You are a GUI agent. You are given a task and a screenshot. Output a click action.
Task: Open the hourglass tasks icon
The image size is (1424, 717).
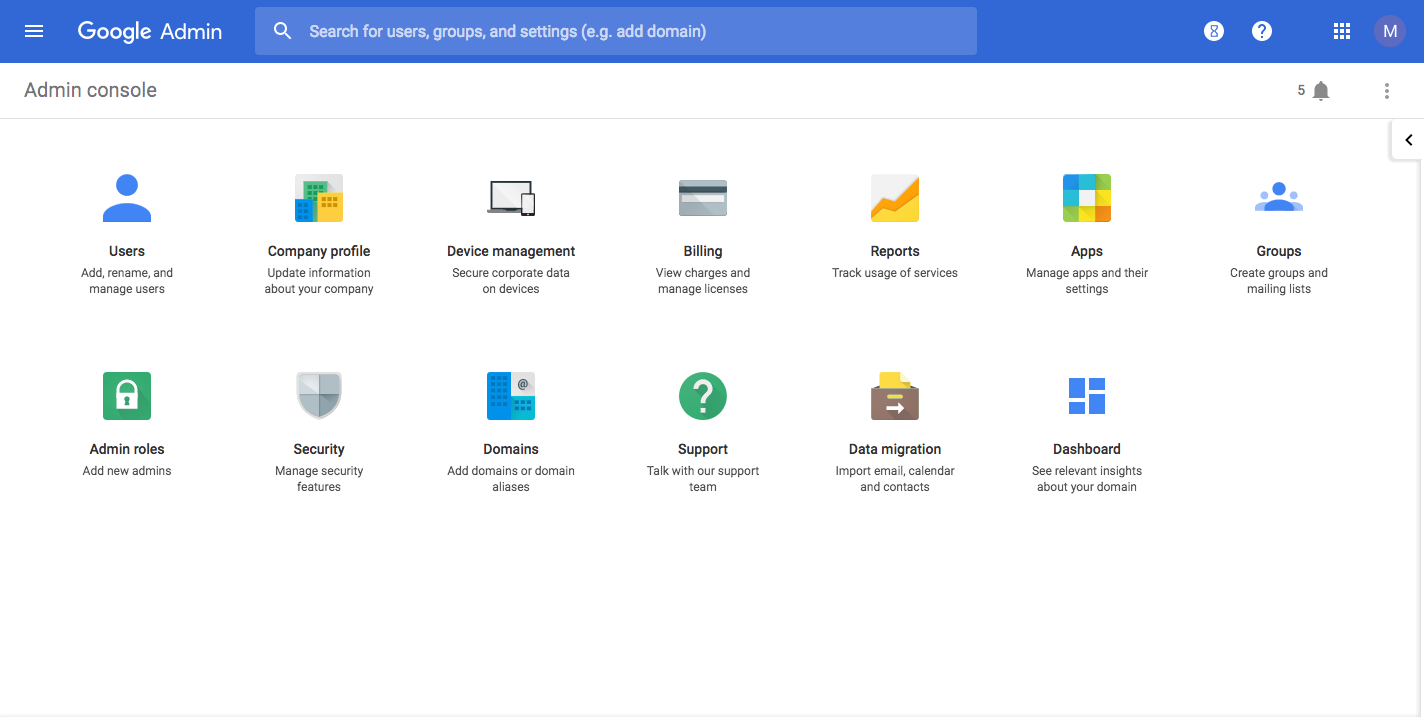coord(1214,31)
